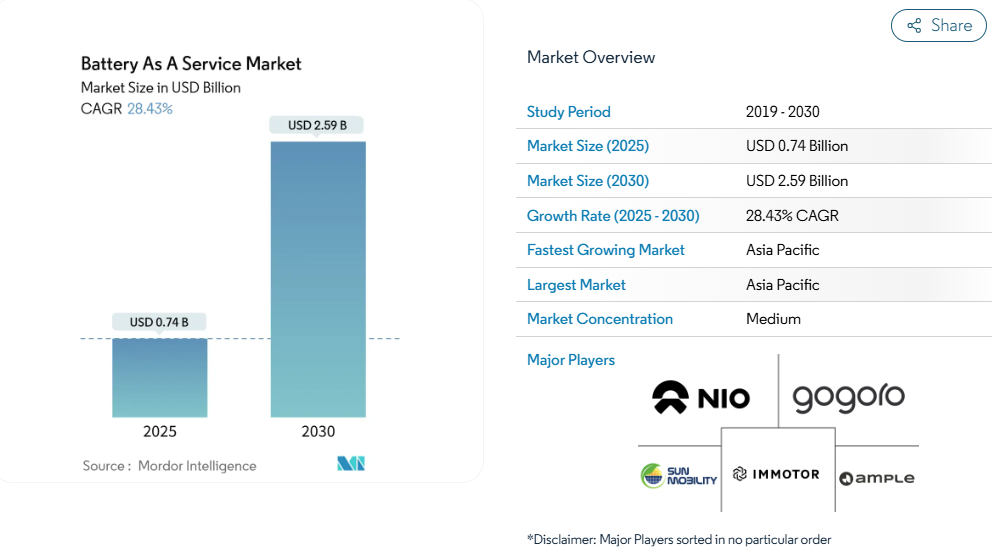992x557 pixels.
Task: Click the NIO logo
Action: pyautogui.click(x=701, y=398)
